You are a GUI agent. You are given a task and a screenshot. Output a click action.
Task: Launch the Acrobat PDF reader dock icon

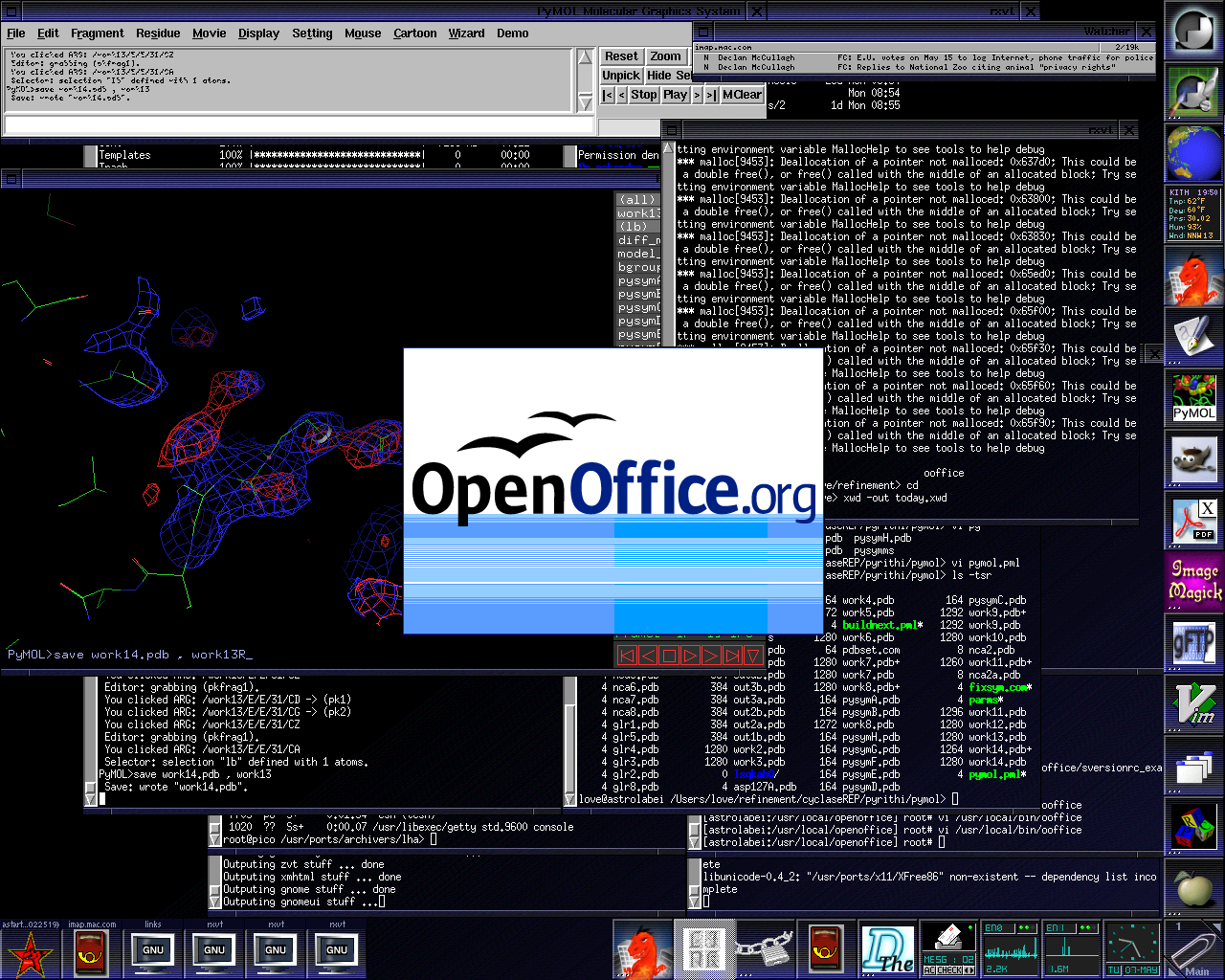click(1194, 521)
